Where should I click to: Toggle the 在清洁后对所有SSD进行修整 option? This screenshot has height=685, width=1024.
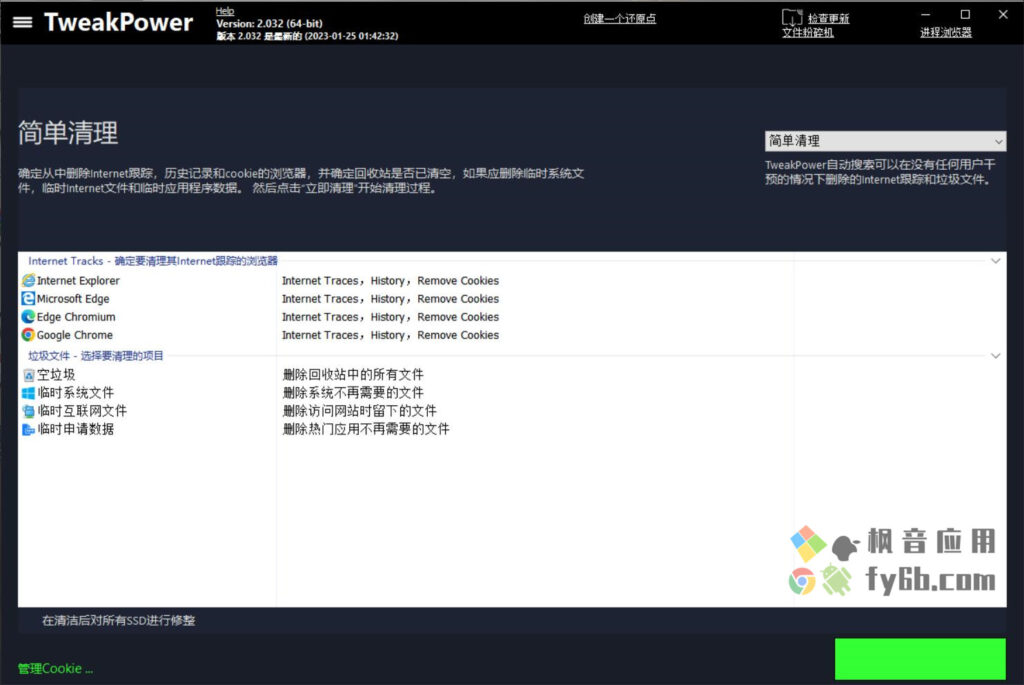point(118,620)
